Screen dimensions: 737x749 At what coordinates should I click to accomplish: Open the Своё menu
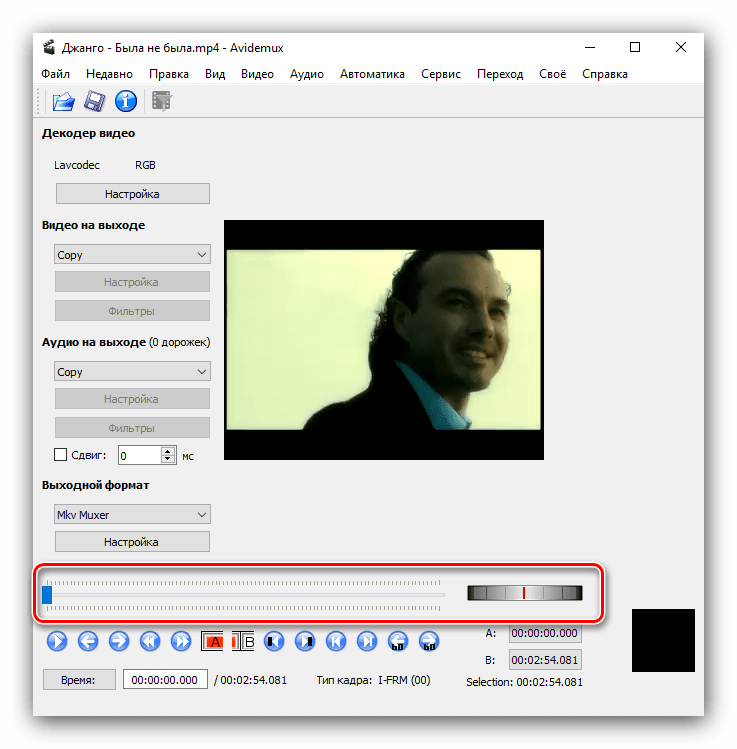pyautogui.click(x=553, y=74)
